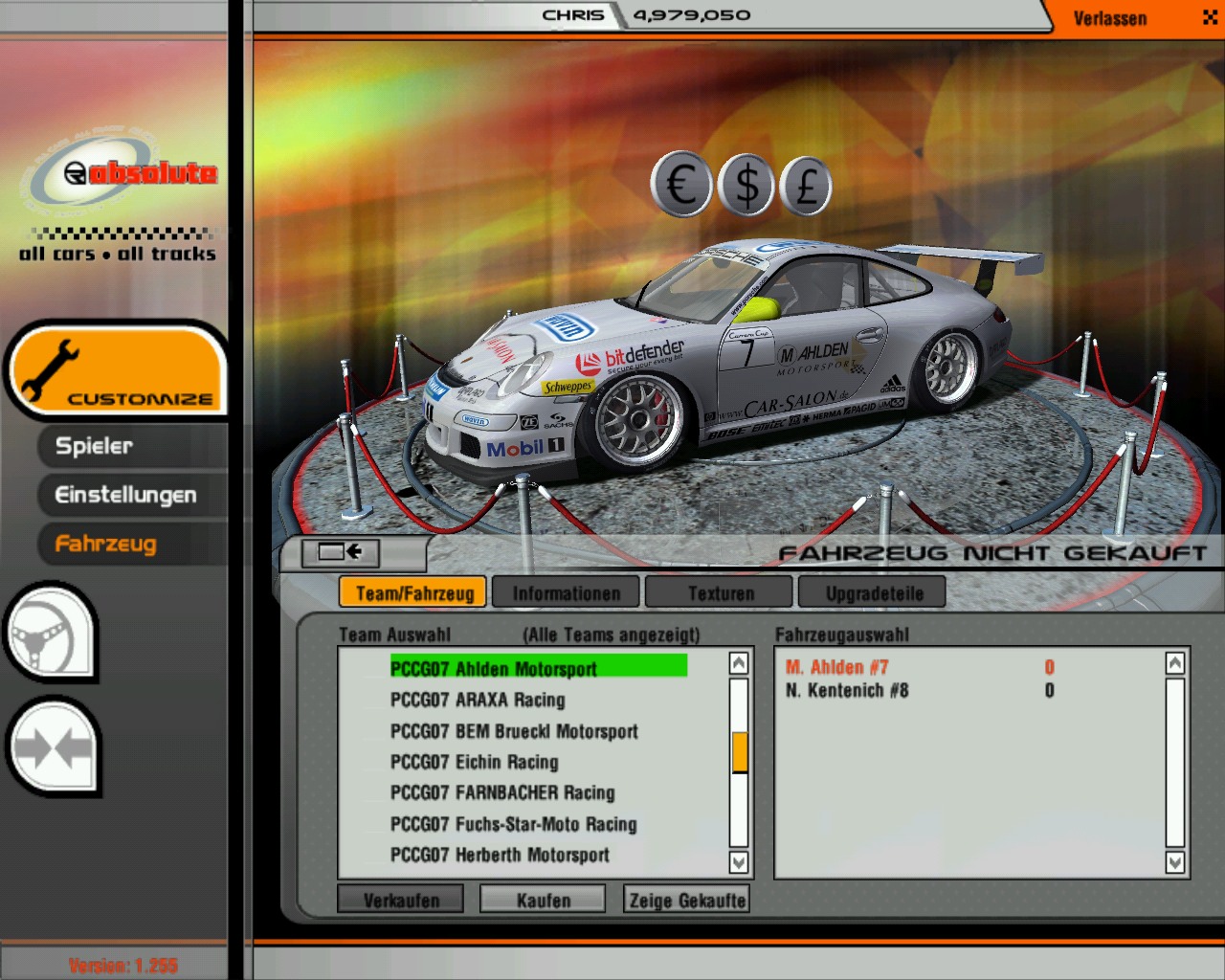The image size is (1225, 980).
Task: Click the steering wheel icon
Action: [x=51, y=633]
